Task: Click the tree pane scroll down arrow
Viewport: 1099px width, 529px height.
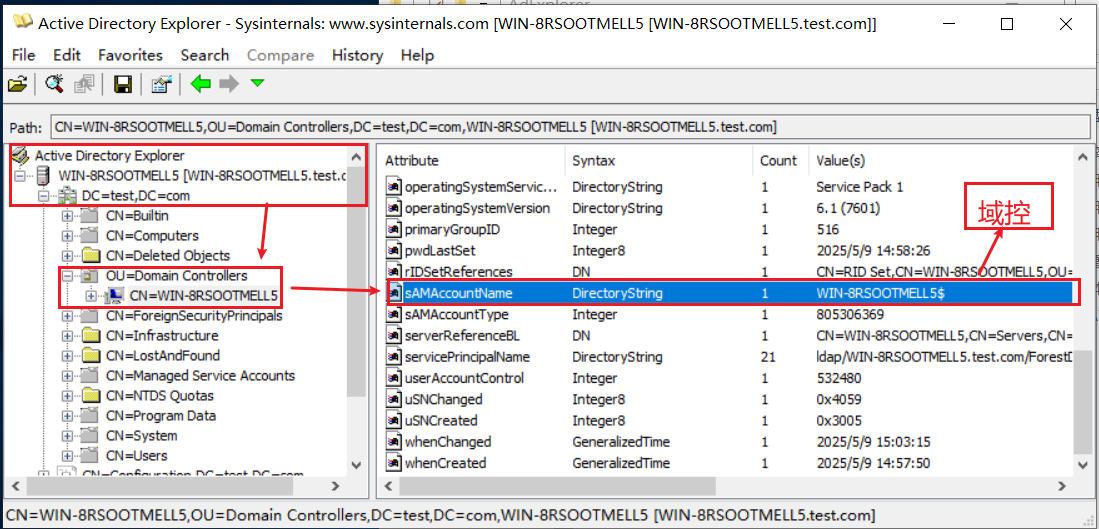Action: pyautogui.click(x=357, y=465)
